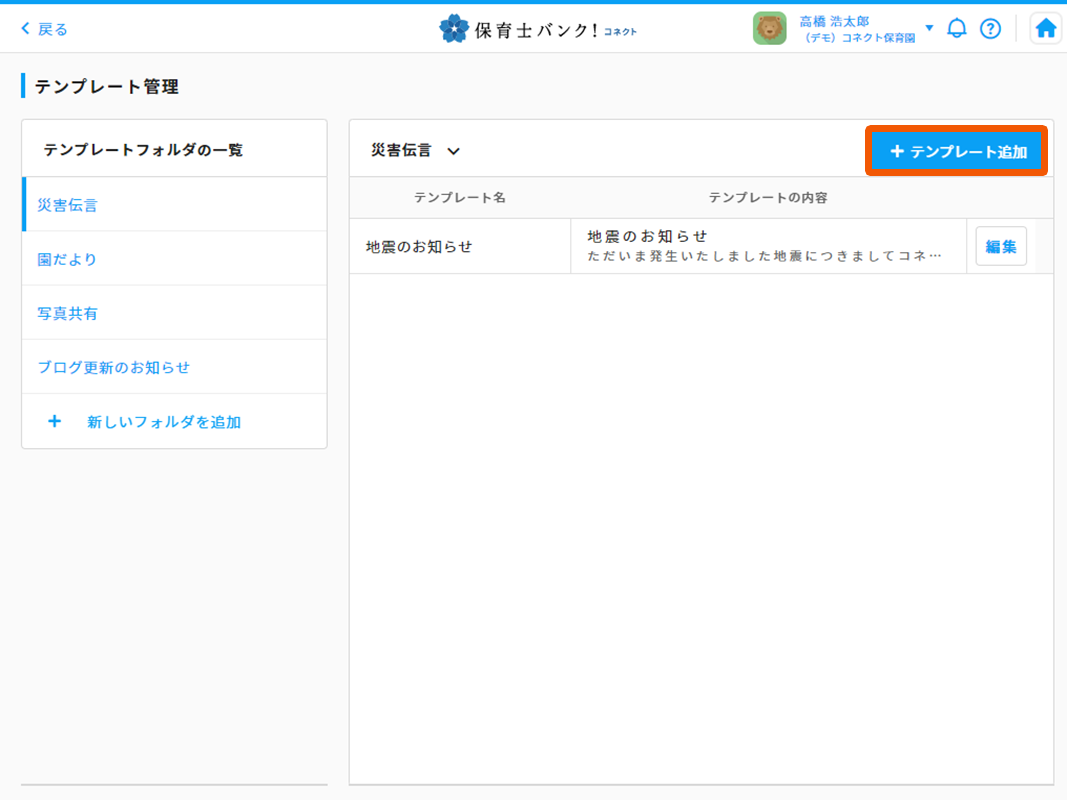Screen dimensions: 1067x800
Task: Click 新しいフォルダを追加 link
Action: coord(164,422)
